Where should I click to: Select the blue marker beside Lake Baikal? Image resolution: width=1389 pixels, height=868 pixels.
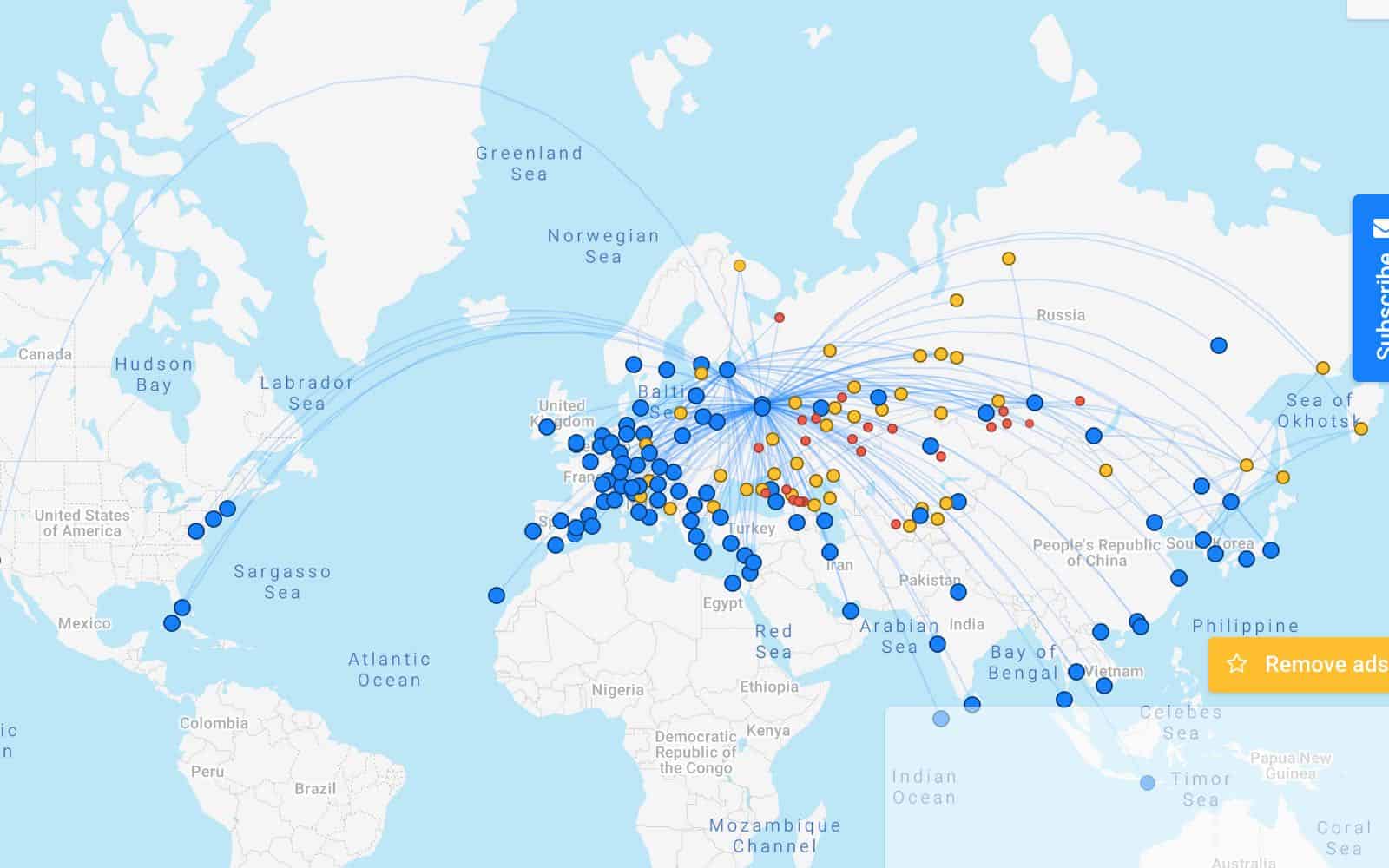pos(1094,436)
